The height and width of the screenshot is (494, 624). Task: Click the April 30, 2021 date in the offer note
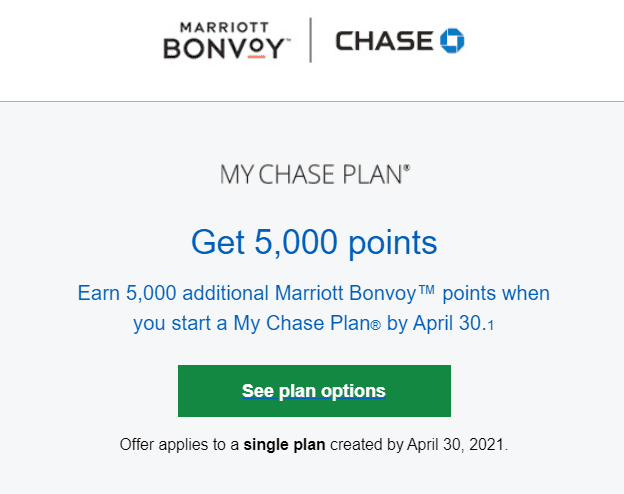tap(456, 445)
